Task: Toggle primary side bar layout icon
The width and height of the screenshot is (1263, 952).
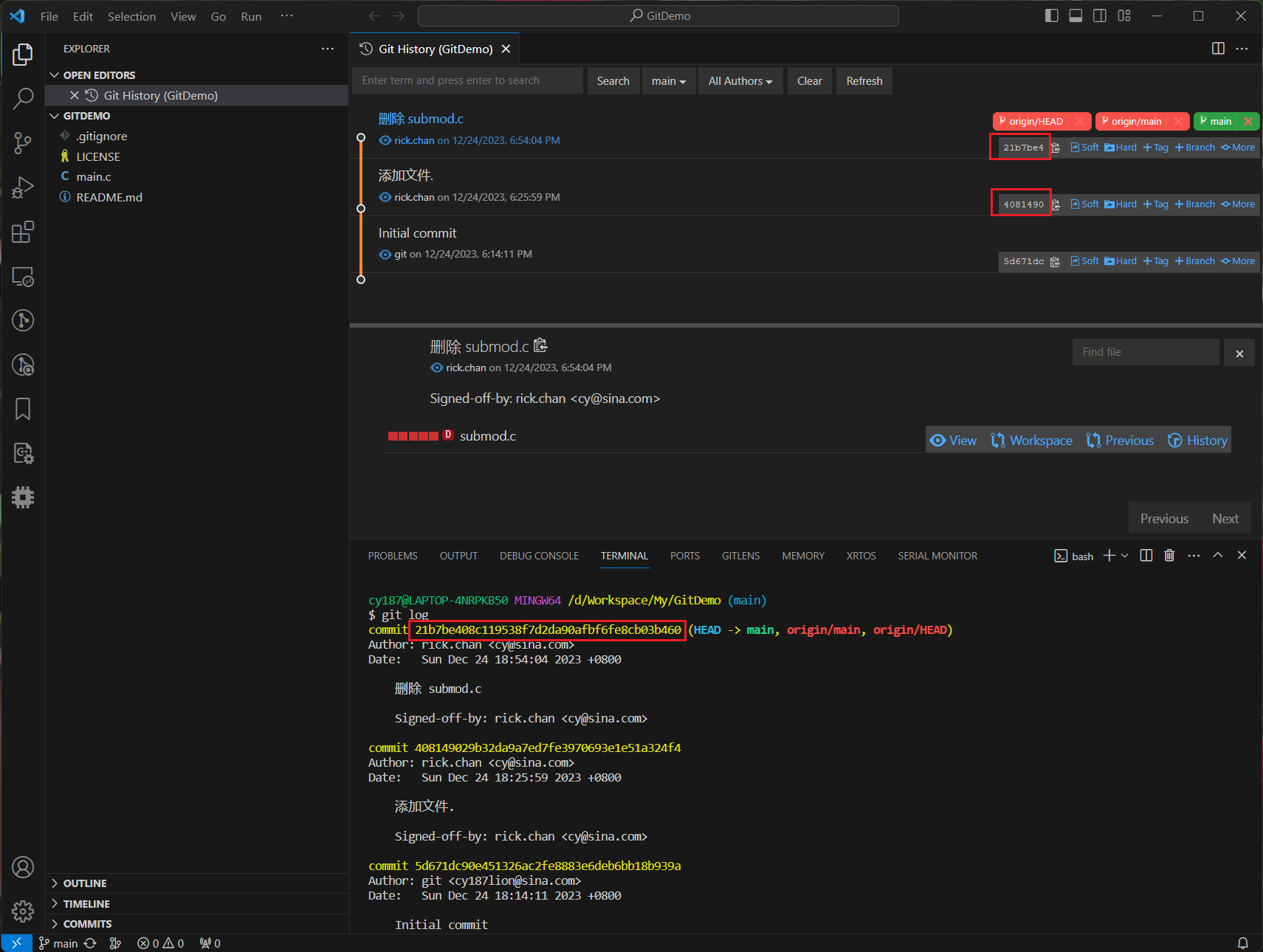Action: click(x=1052, y=15)
